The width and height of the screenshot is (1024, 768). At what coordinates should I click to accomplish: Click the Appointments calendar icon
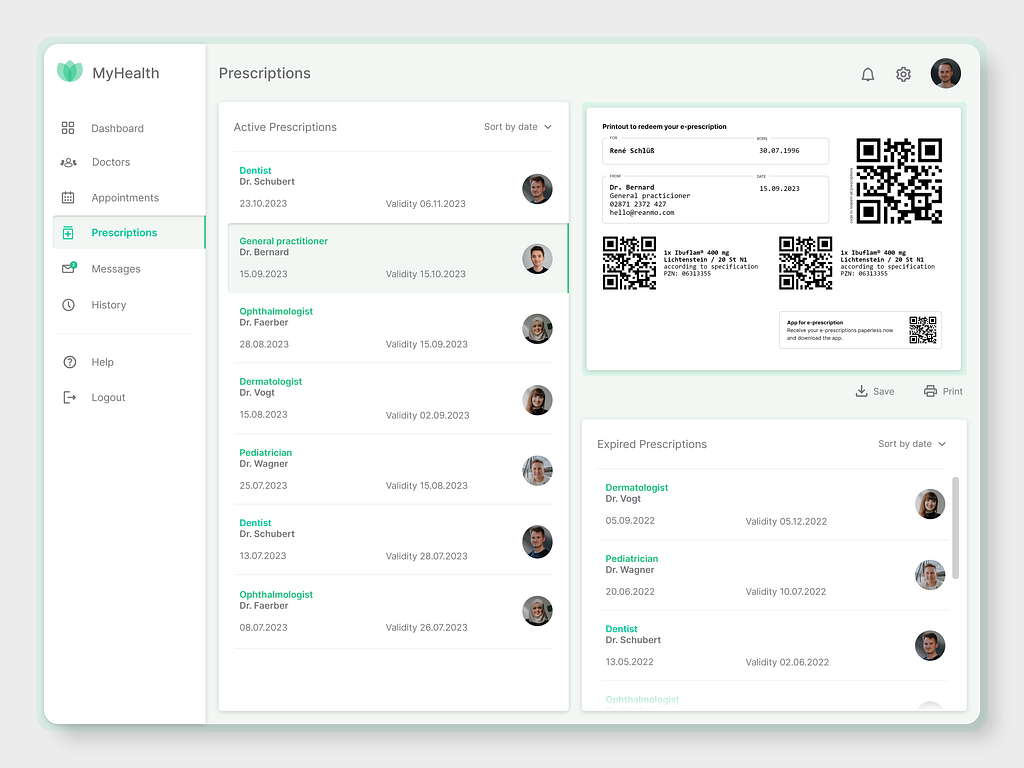tap(68, 198)
